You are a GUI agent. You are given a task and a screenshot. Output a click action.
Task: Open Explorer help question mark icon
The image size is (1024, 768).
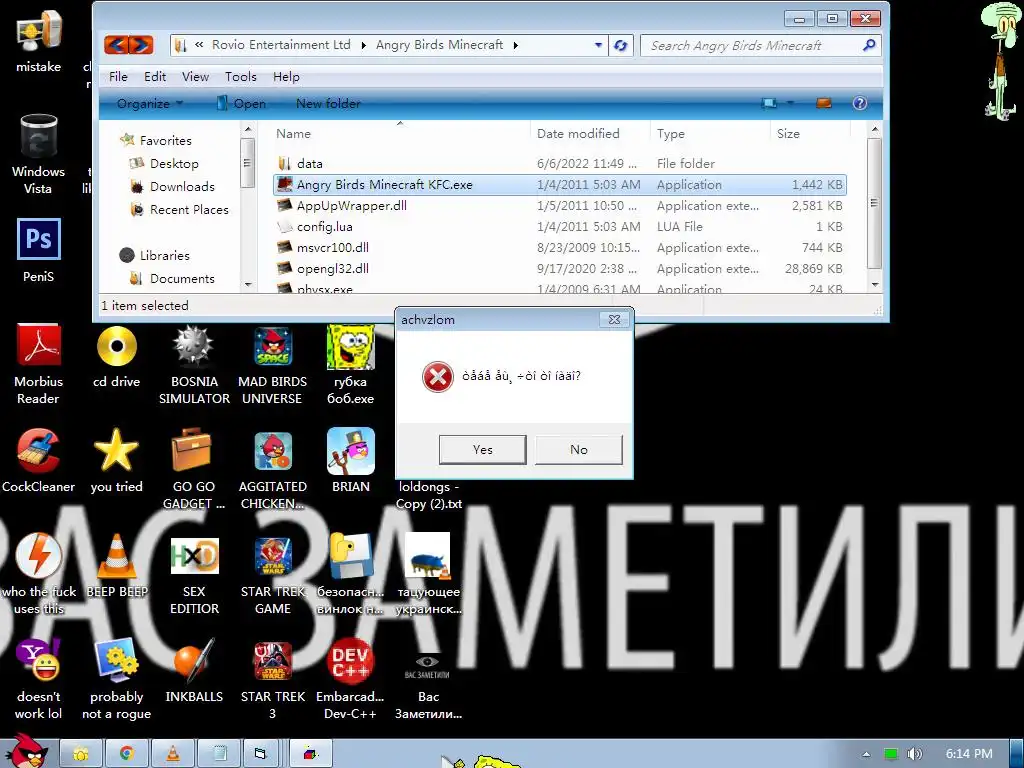point(859,103)
